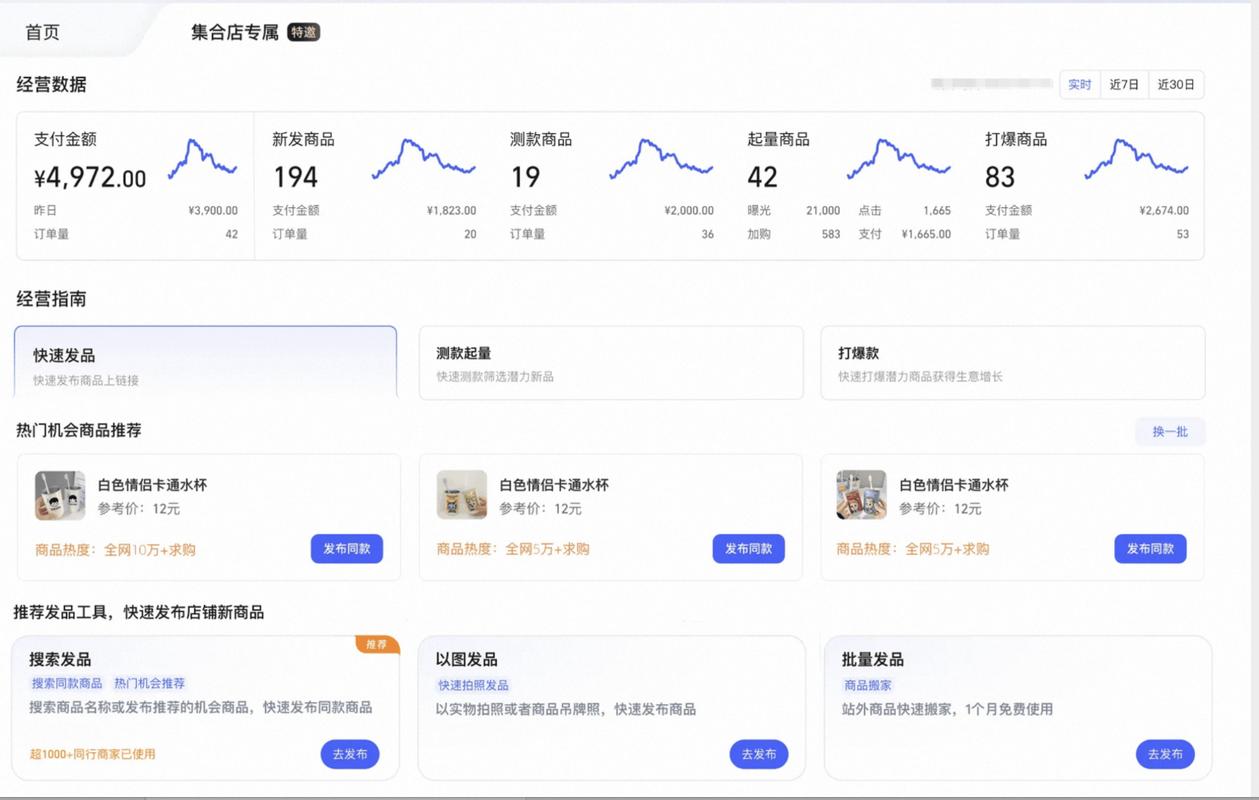Switch data range to 近7日

click(x=1122, y=84)
